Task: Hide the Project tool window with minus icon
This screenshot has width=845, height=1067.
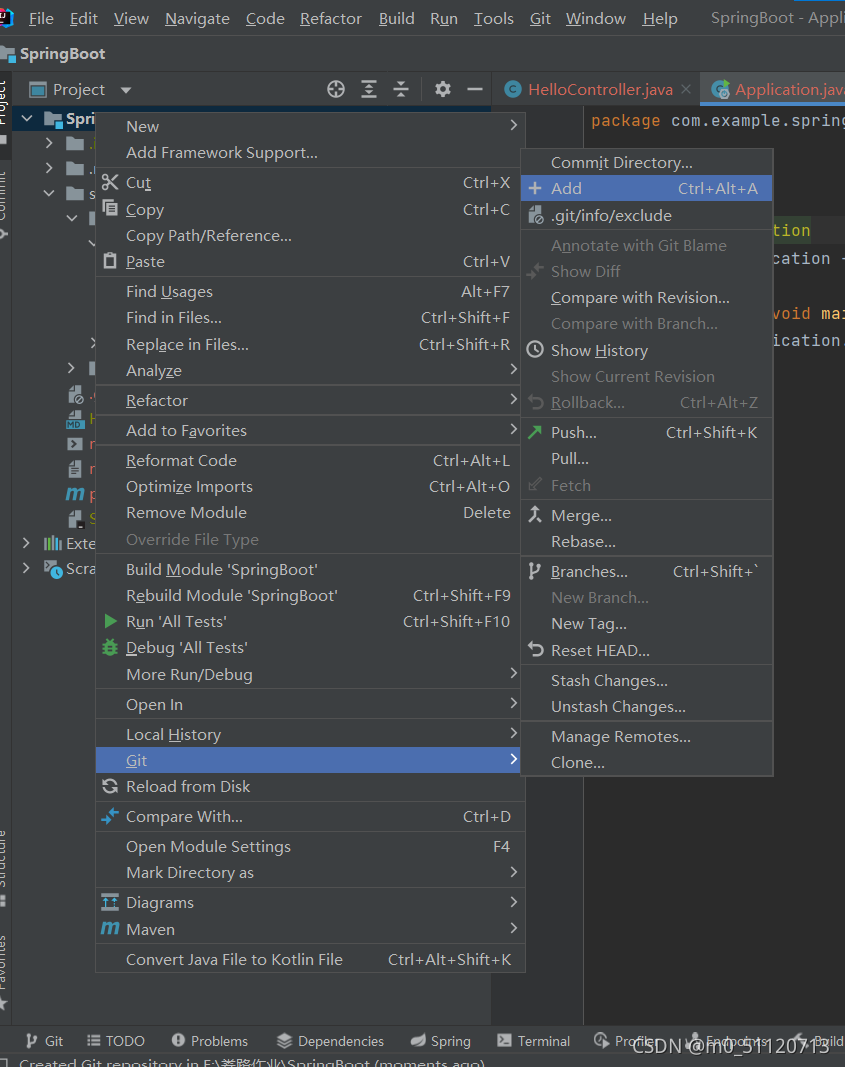Action: [475, 89]
